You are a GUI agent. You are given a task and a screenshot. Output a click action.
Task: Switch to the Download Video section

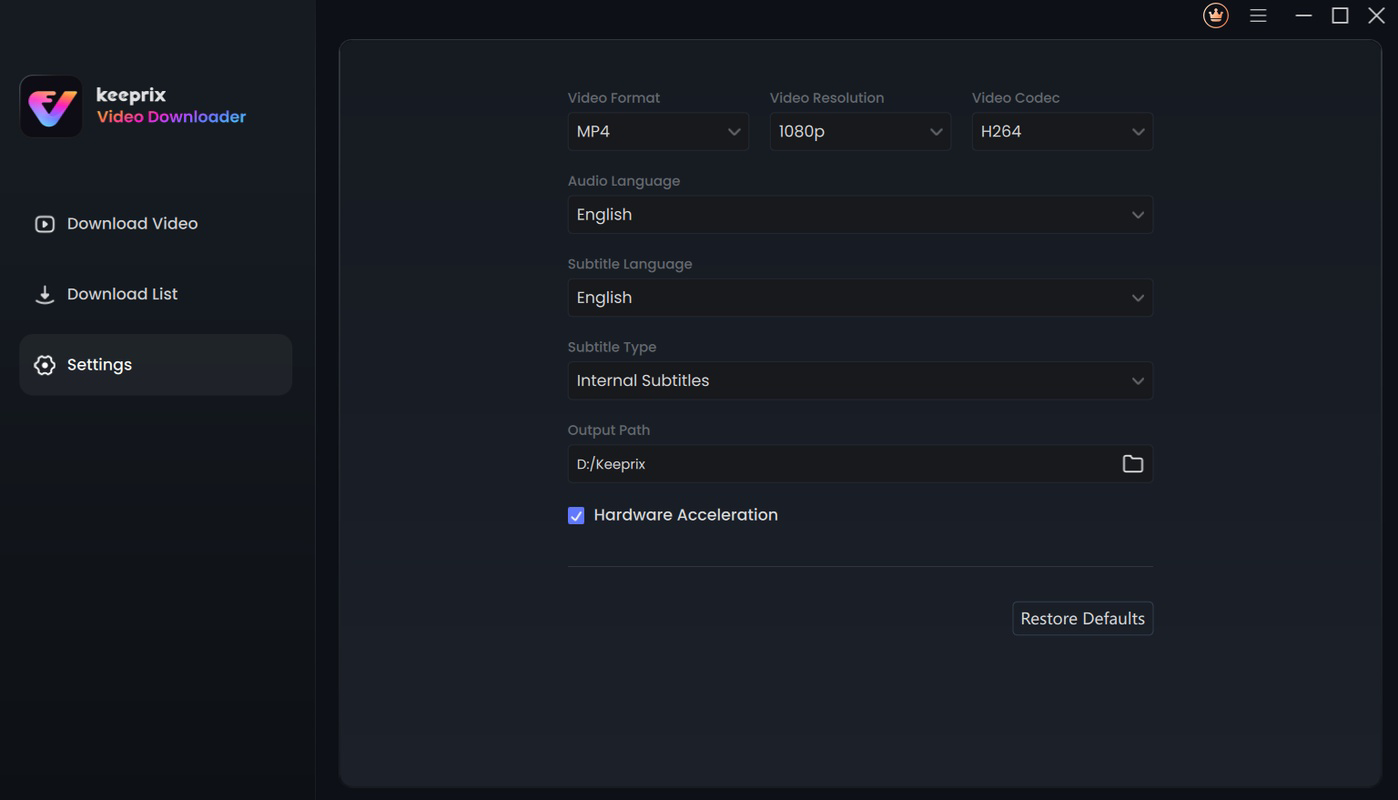pos(132,223)
